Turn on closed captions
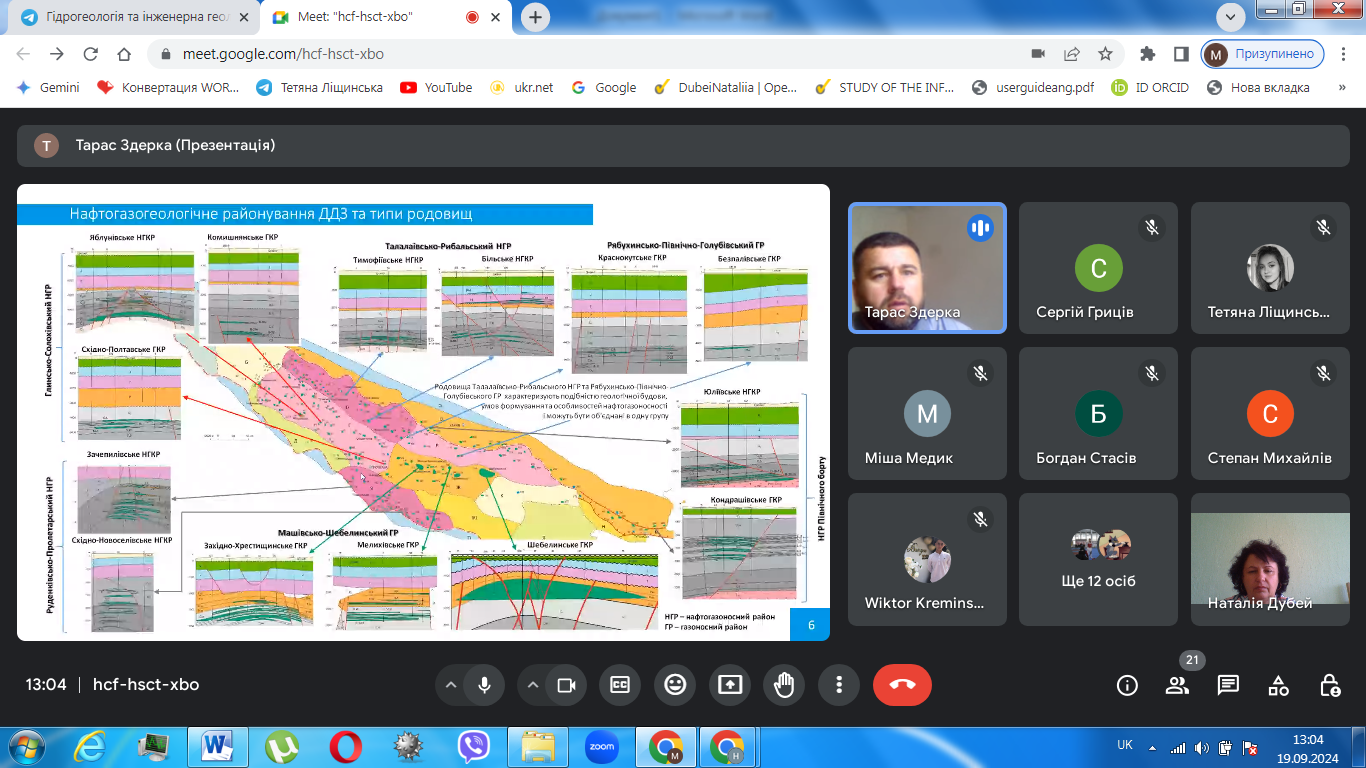 [620, 685]
